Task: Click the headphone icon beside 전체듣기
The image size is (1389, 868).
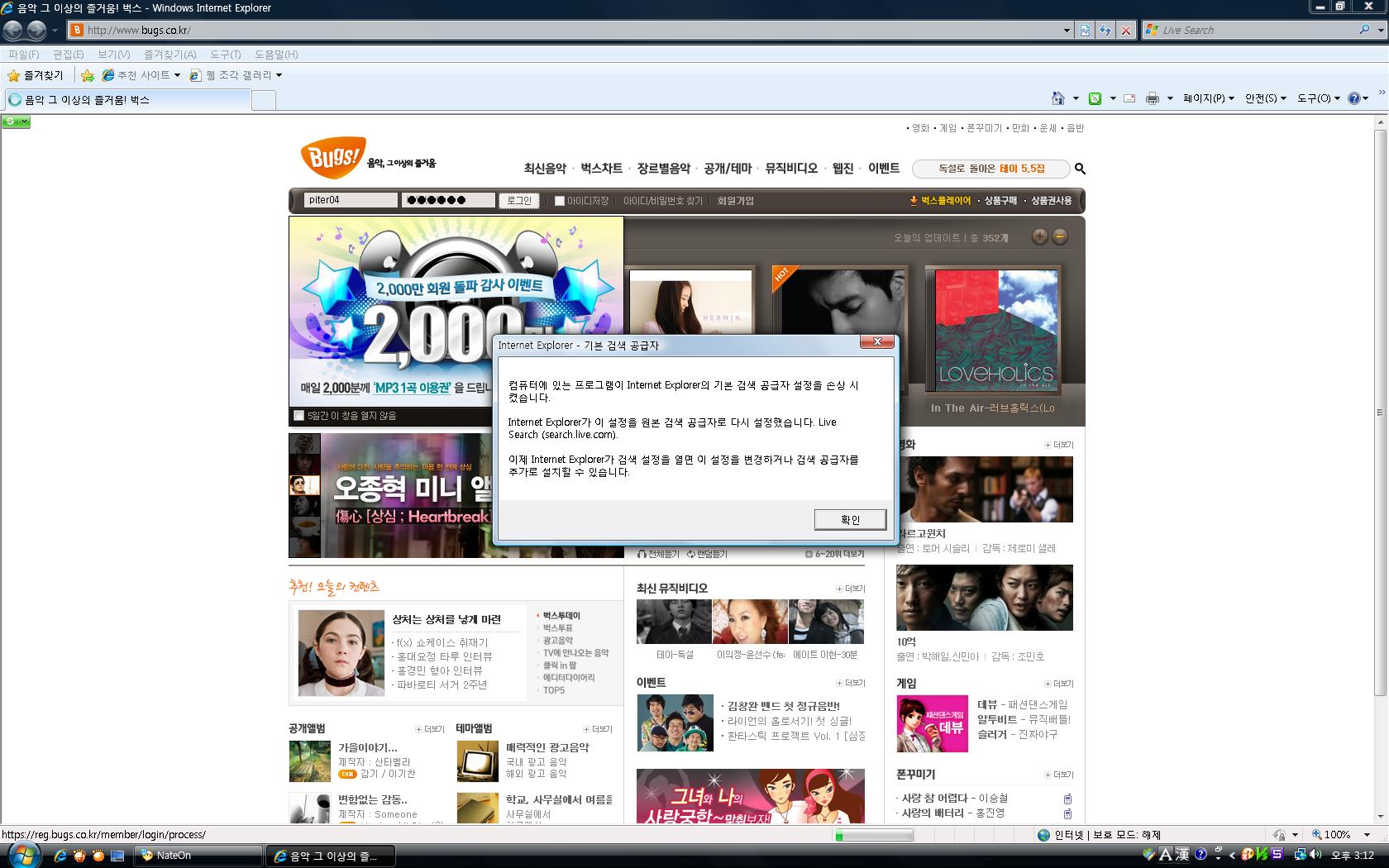Action: [642, 554]
